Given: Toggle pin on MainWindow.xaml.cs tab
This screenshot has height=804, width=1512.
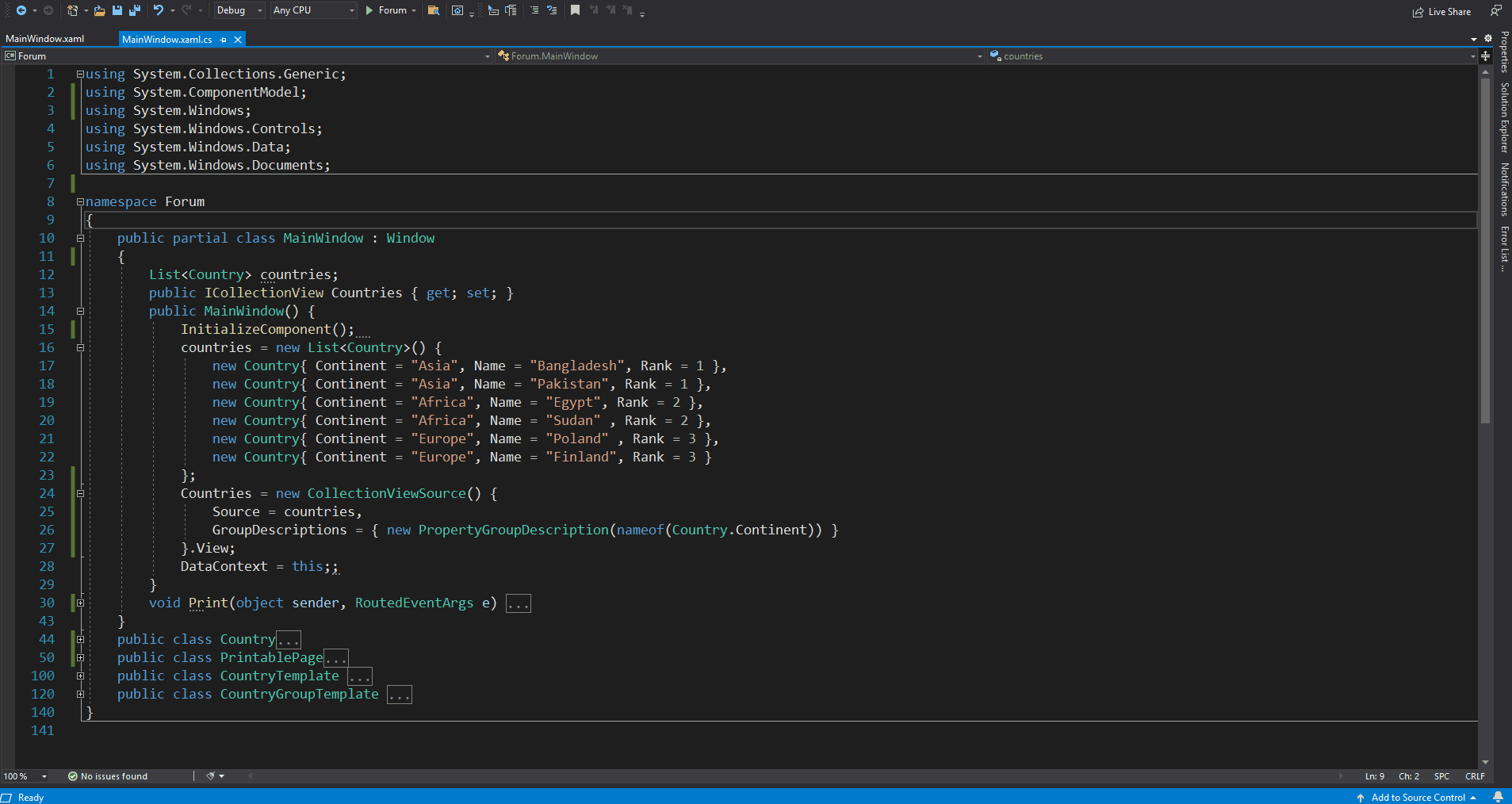Looking at the screenshot, I should tap(224, 39).
